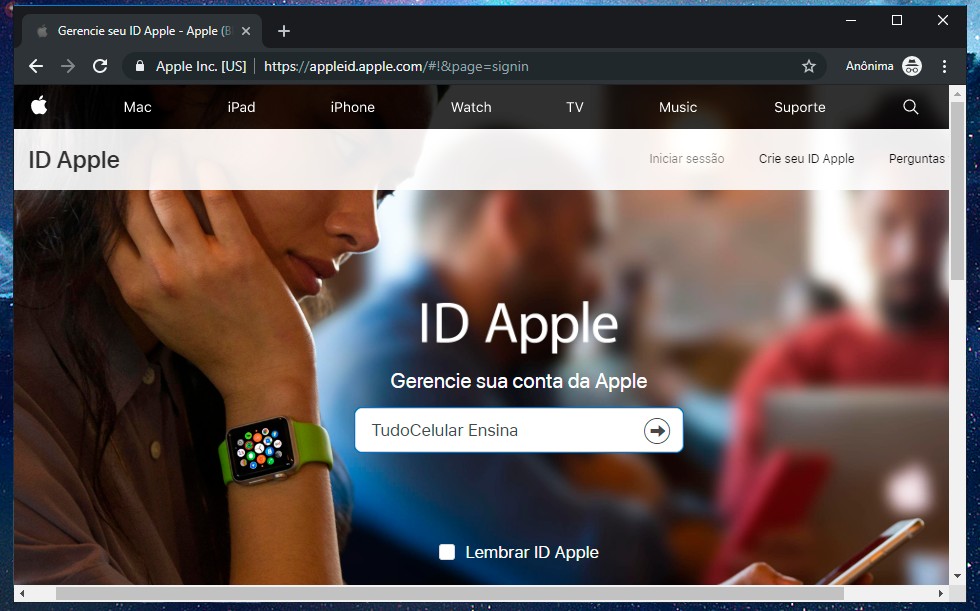Image resolution: width=980 pixels, height=611 pixels.
Task: Click the vertical scrollbar thumb
Action: 957,191
